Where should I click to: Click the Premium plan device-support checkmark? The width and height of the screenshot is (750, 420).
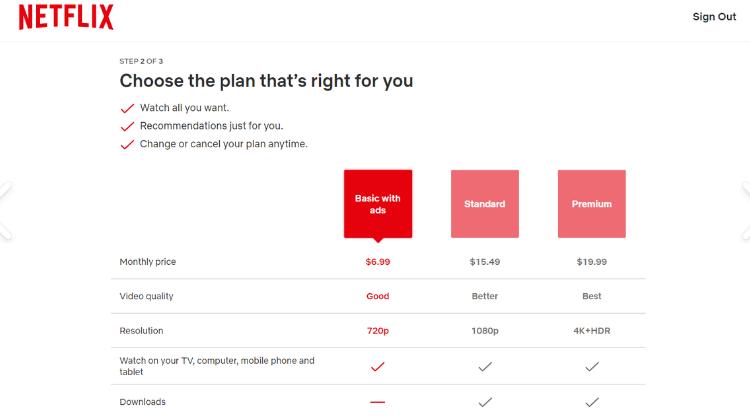pos(591,367)
